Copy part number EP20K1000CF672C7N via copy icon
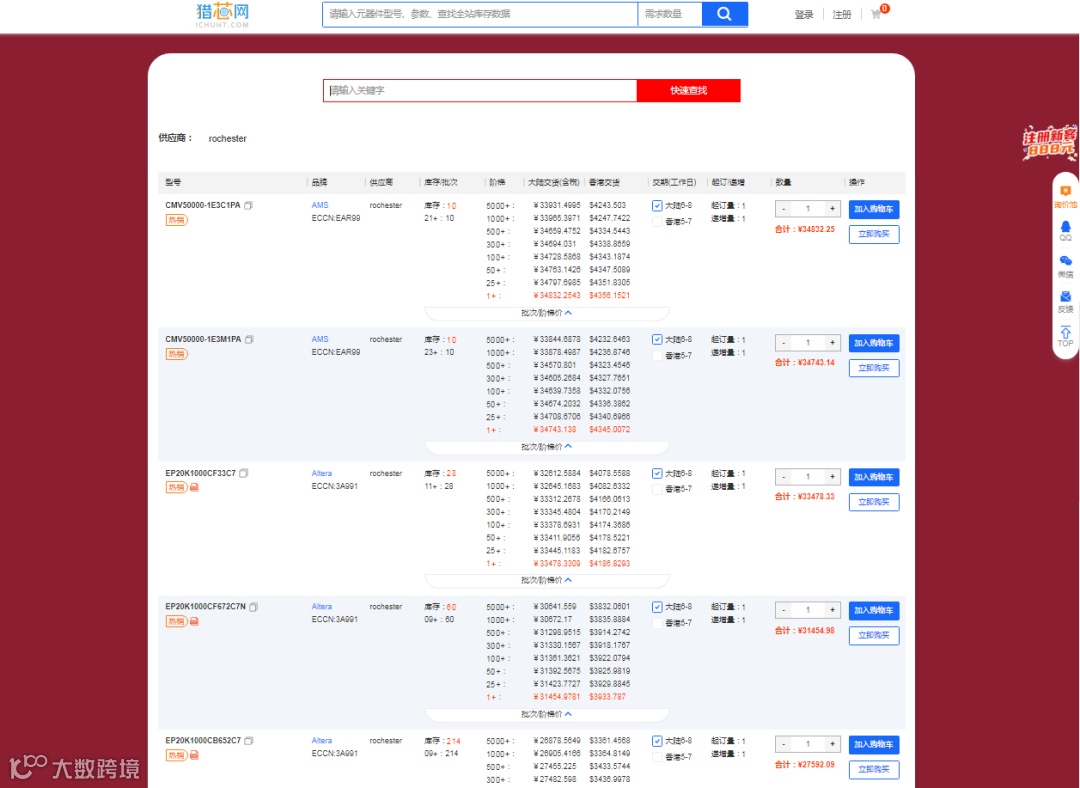 coord(253,607)
